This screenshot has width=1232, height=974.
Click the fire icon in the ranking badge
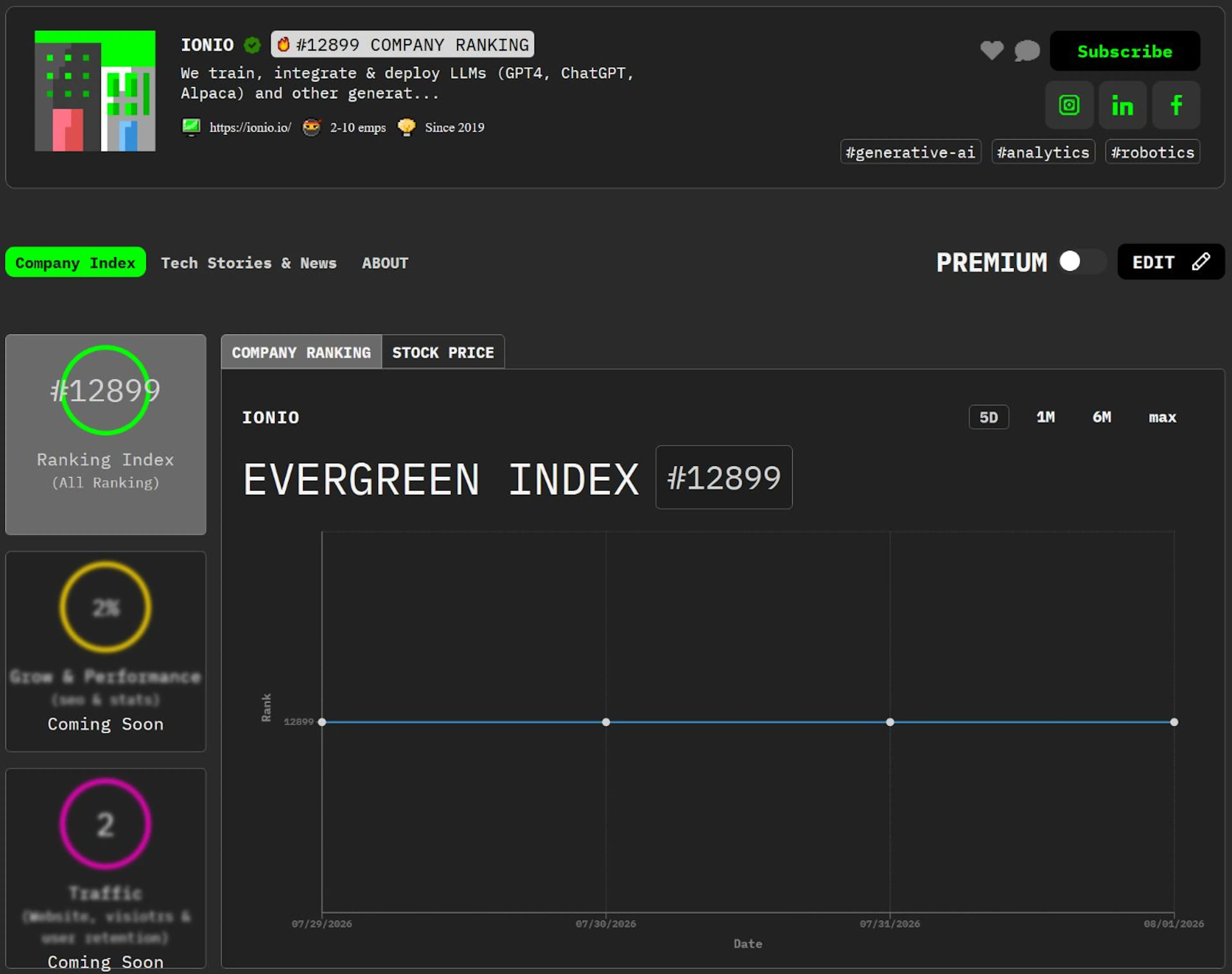point(284,44)
